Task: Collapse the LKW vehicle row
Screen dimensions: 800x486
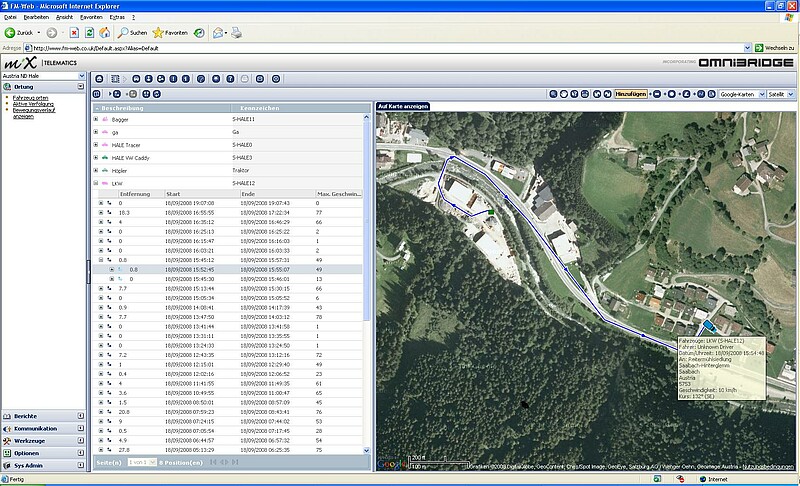Action: coord(95,183)
